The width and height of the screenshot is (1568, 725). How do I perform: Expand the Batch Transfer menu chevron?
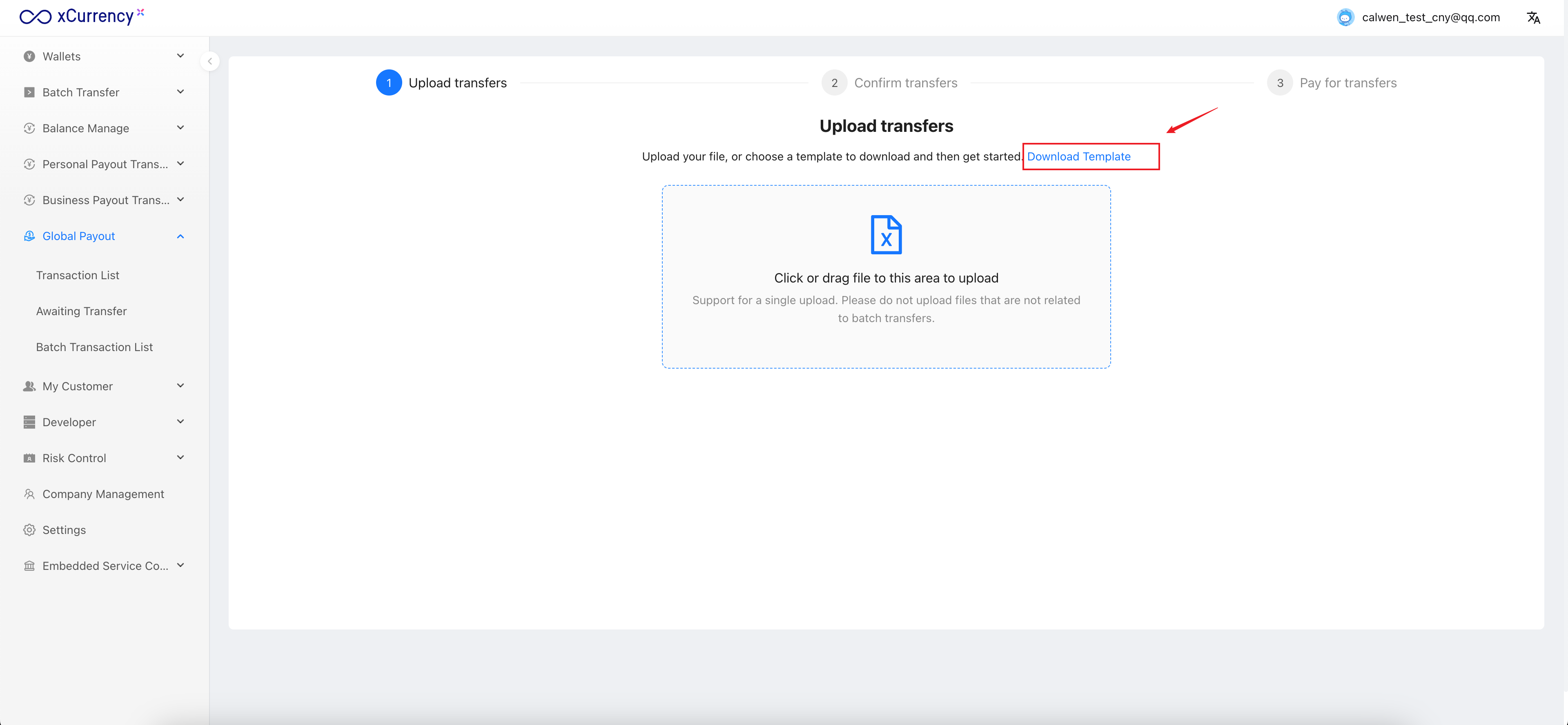tap(180, 92)
